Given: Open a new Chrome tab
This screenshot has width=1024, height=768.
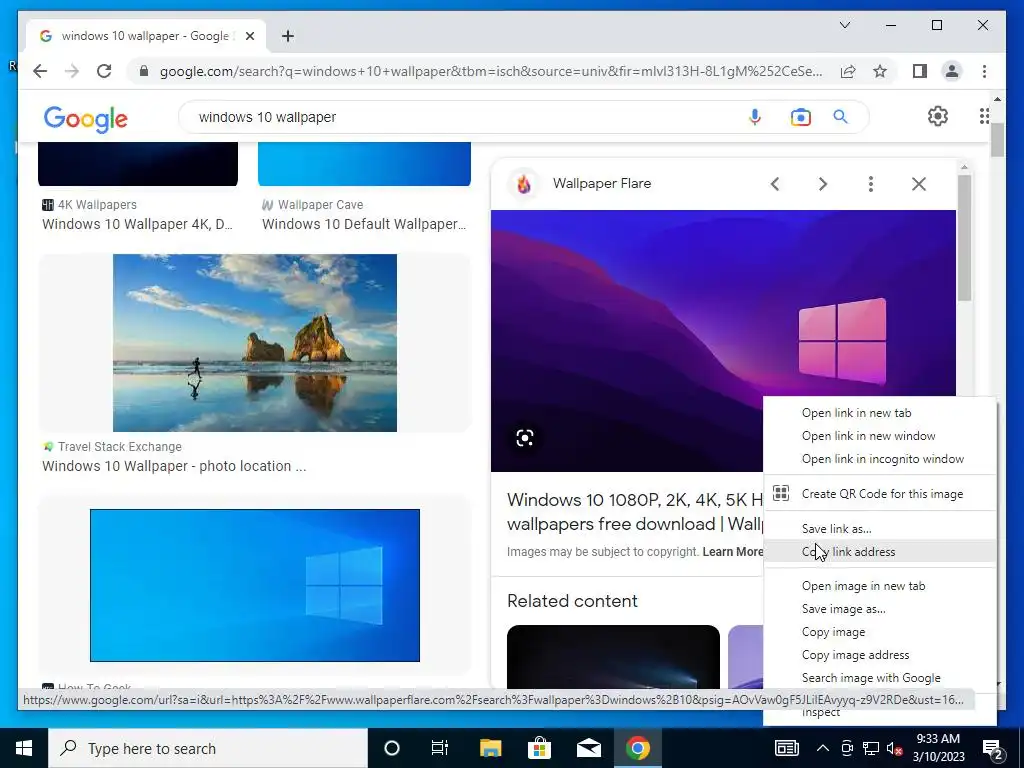Looking at the screenshot, I should click(287, 36).
